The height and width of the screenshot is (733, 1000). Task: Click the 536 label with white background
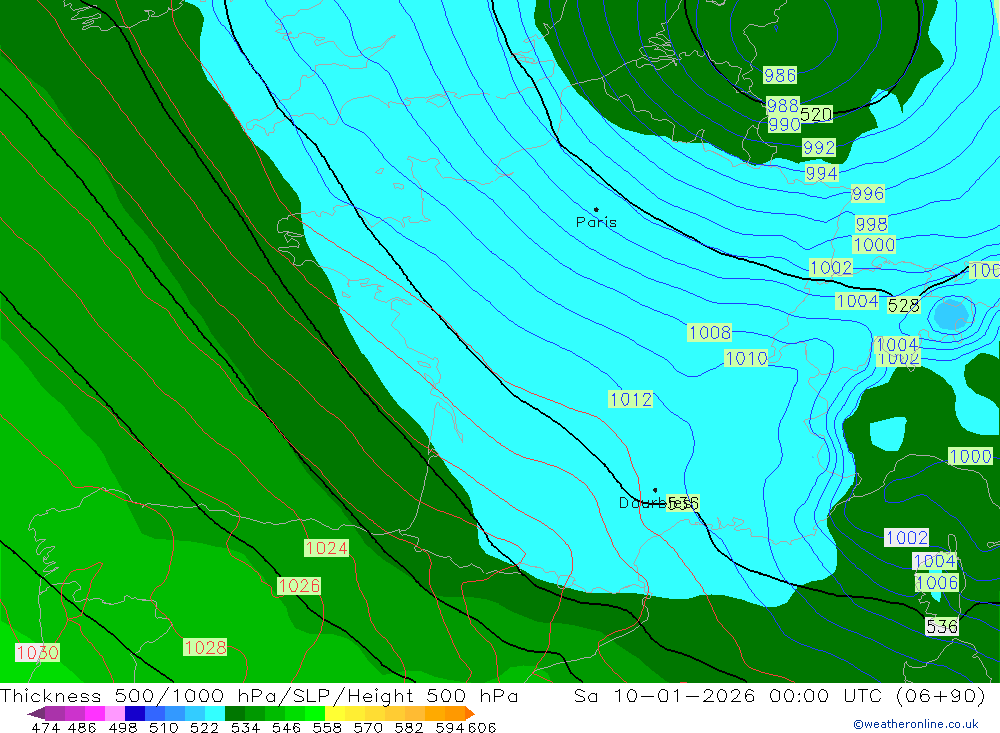click(x=942, y=626)
